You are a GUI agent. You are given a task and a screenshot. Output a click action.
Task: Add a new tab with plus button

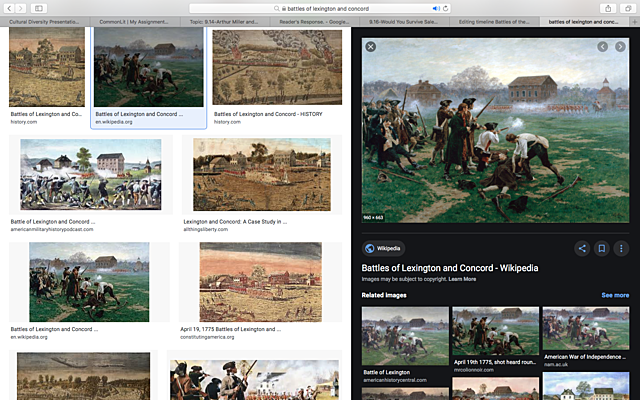tap(634, 22)
